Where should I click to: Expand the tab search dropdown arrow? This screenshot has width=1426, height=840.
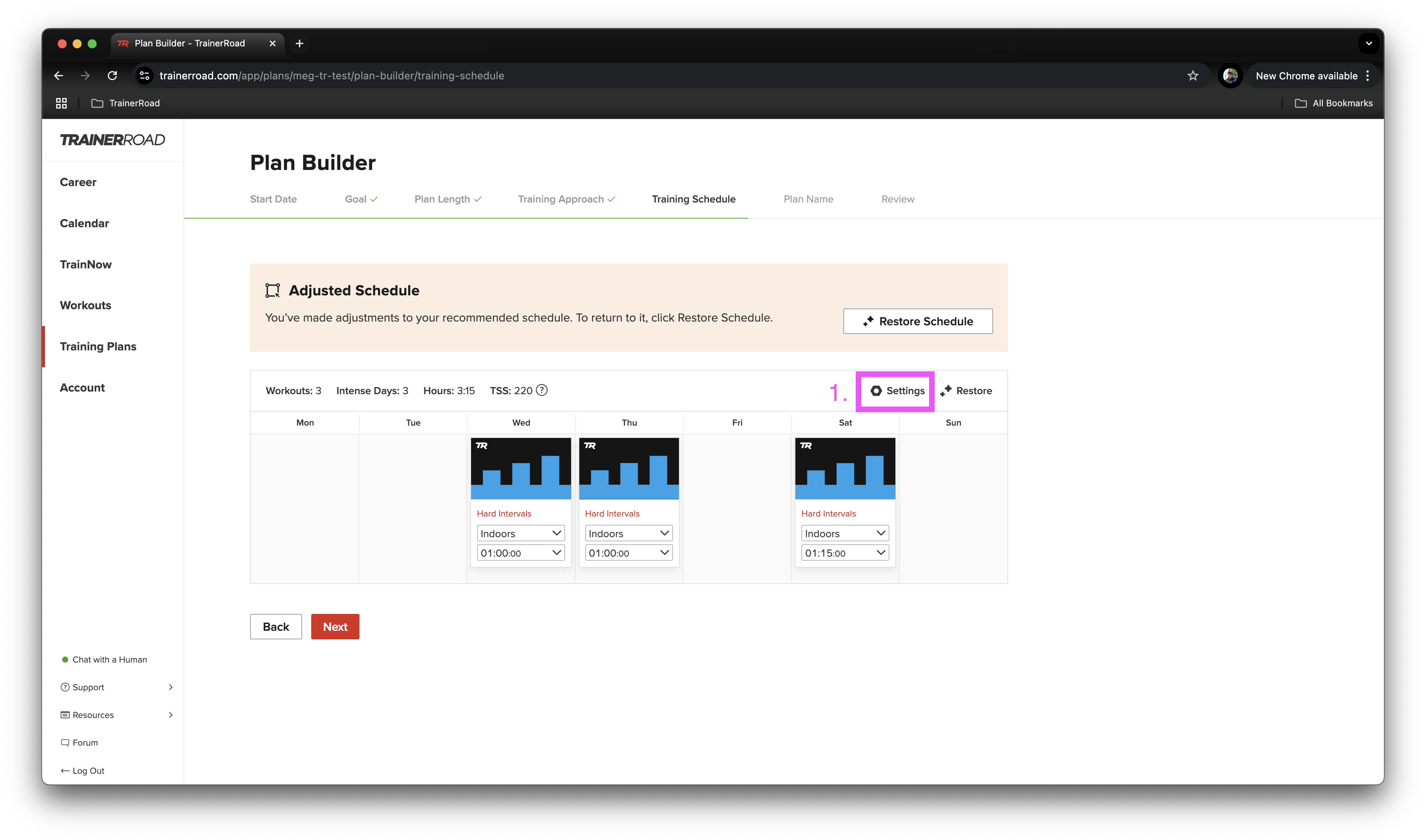1368,43
